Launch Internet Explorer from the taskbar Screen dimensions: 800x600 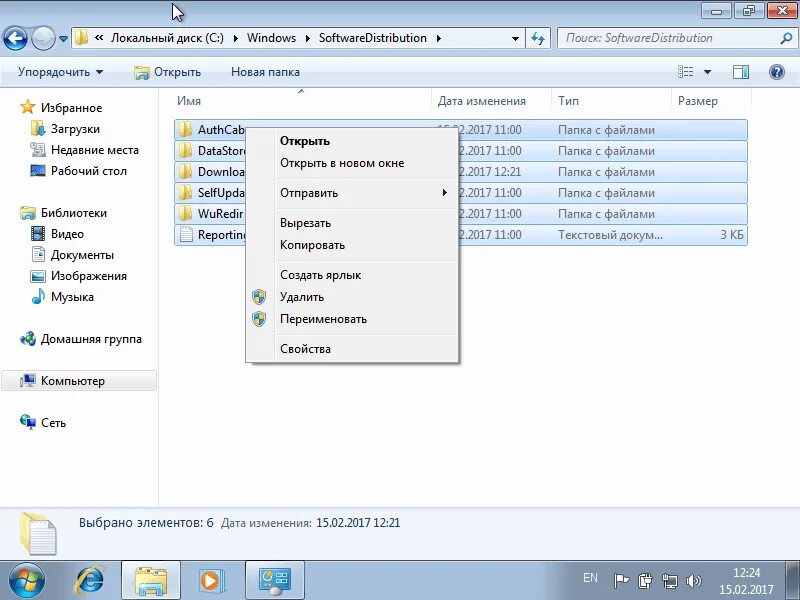[89, 580]
